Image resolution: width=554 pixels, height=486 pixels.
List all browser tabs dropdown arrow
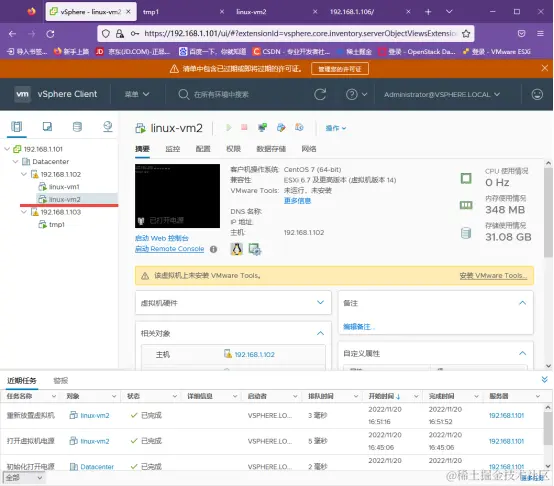(x=449, y=12)
